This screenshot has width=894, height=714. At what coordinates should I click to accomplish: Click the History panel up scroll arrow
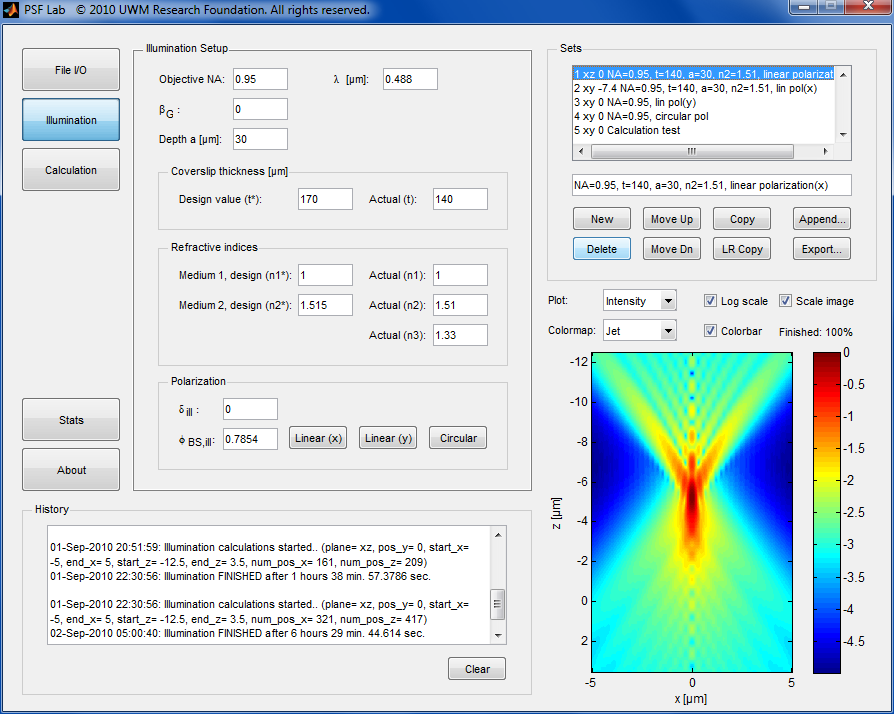click(x=498, y=535)
